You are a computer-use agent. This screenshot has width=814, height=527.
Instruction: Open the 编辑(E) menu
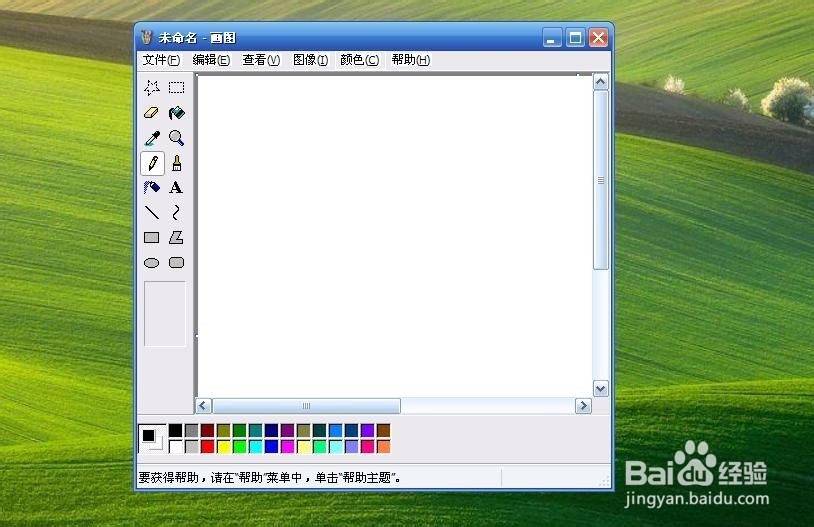tap(211, 60)
